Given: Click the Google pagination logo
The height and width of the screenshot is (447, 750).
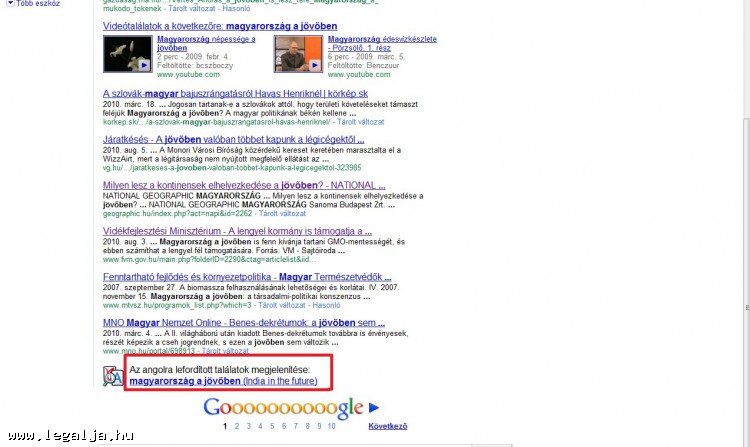Looking at the screenshot, I should click(282, 407).
